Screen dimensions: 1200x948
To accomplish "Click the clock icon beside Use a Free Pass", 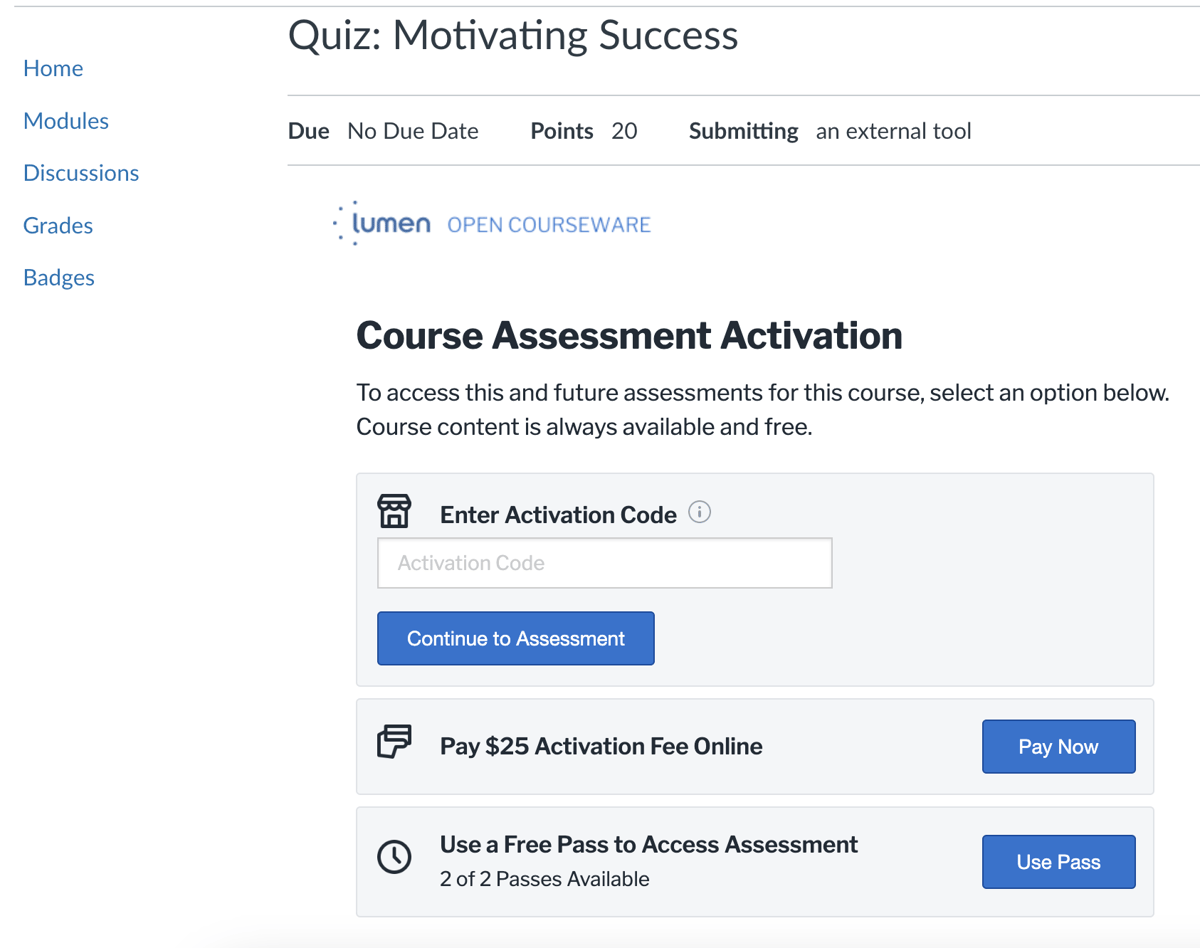I will point(394,857).
